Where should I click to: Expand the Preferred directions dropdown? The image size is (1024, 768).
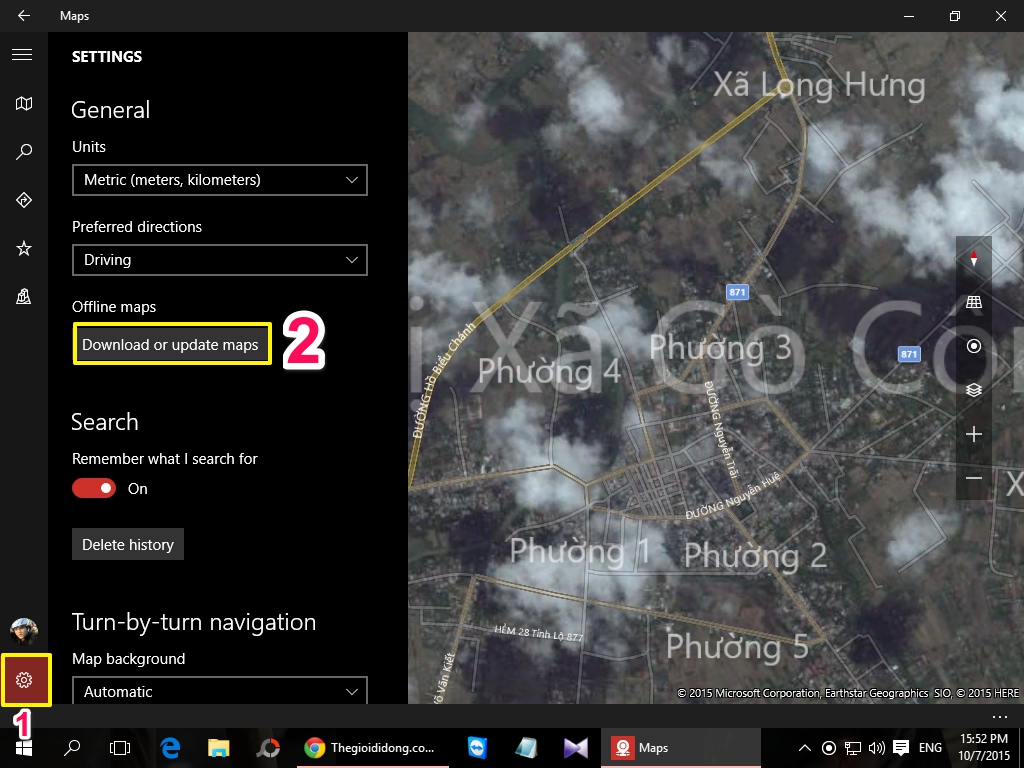click(219, 260)
